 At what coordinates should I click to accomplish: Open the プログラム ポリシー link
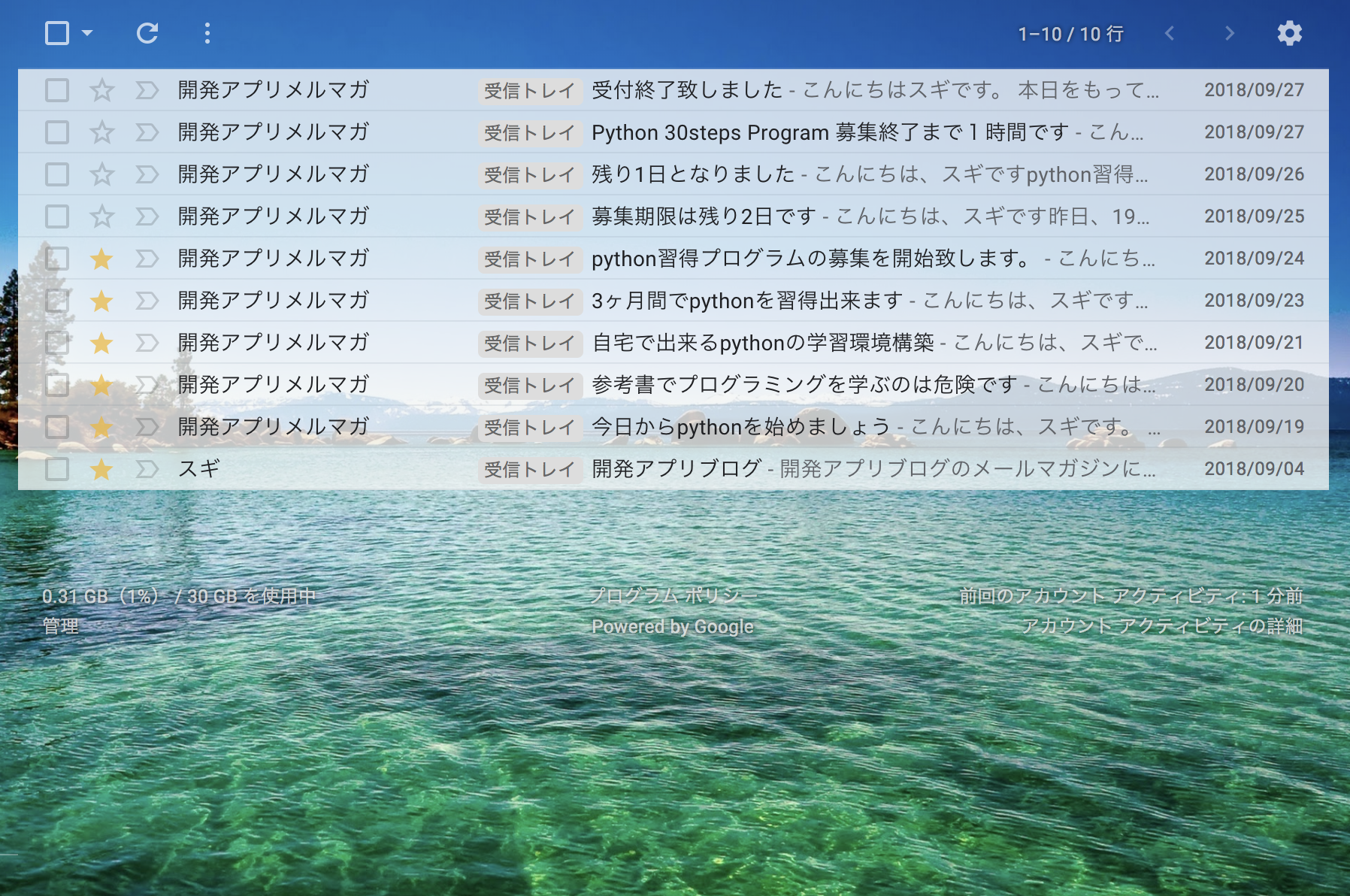click(673, 596)
